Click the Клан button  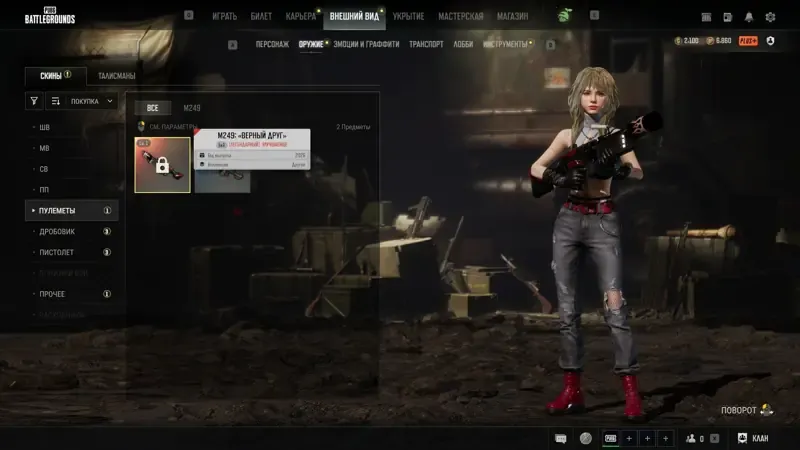[x=754, y=438]
